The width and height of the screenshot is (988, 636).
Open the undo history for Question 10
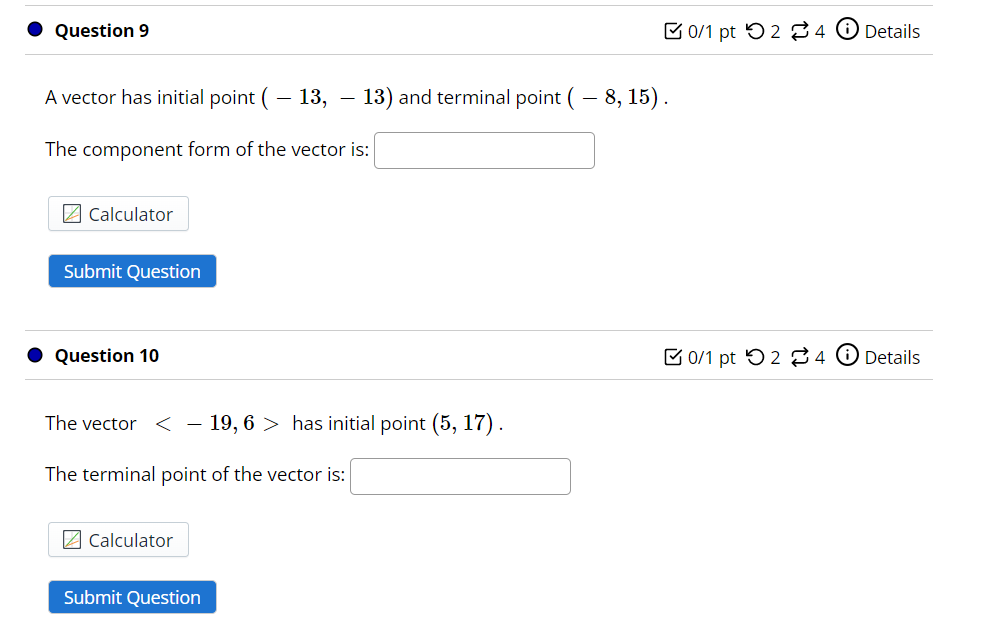click(x=753, y=355)
